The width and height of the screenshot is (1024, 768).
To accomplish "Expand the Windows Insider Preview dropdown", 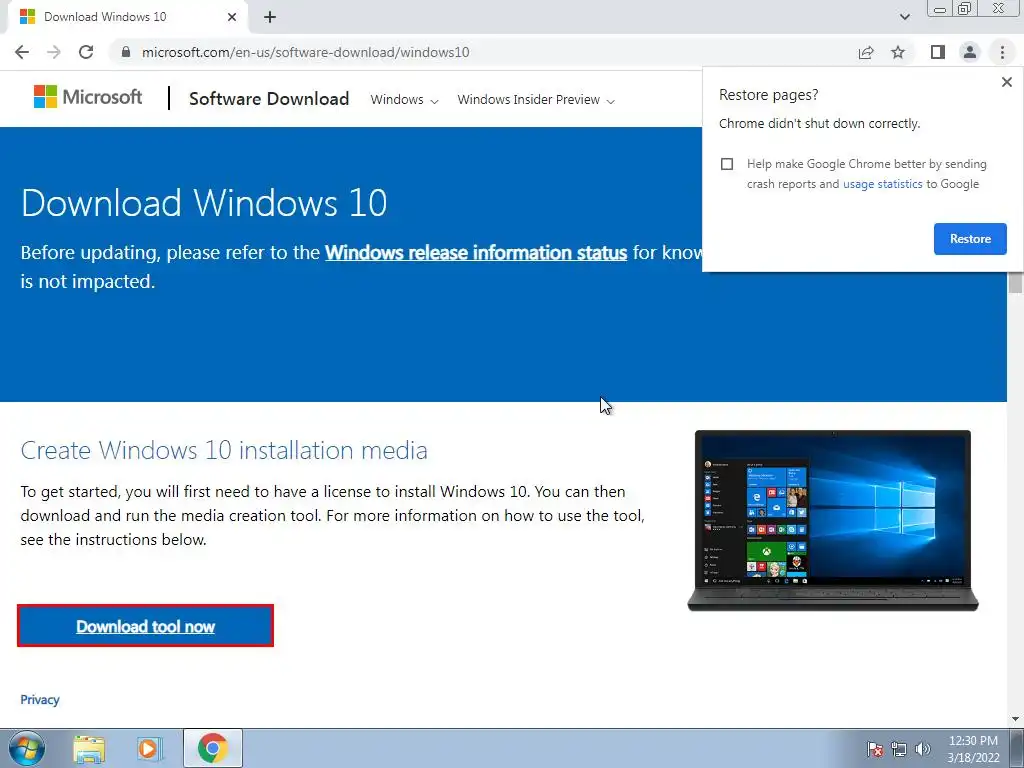I will point(536,100).
